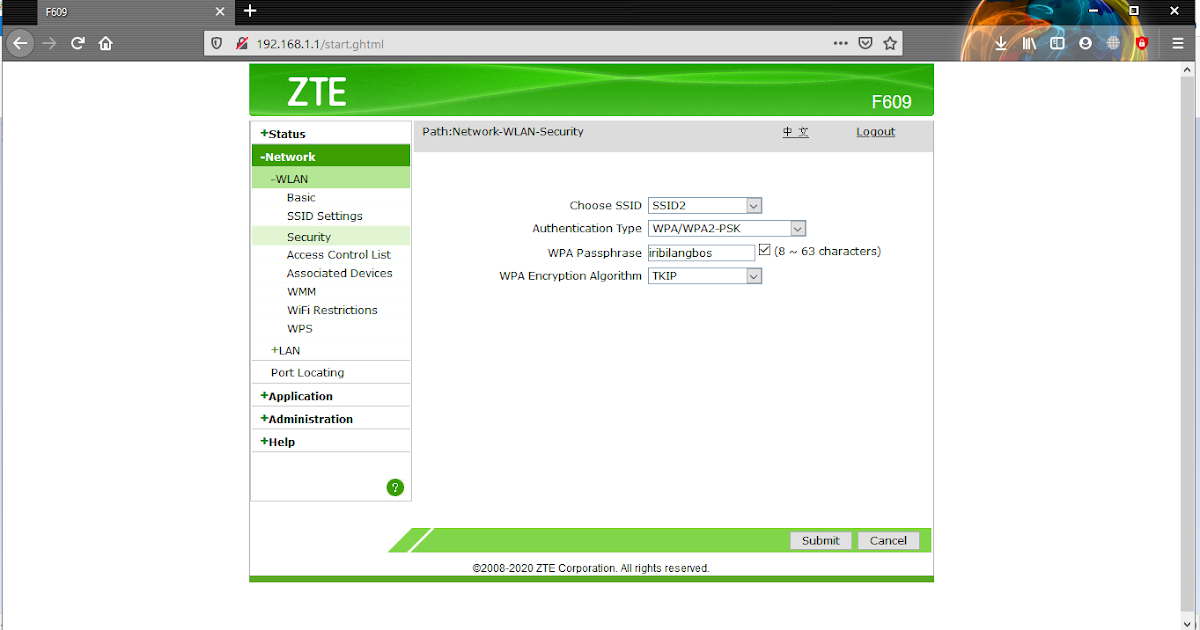Open the Authentication Type dropdown

point(727,228)
